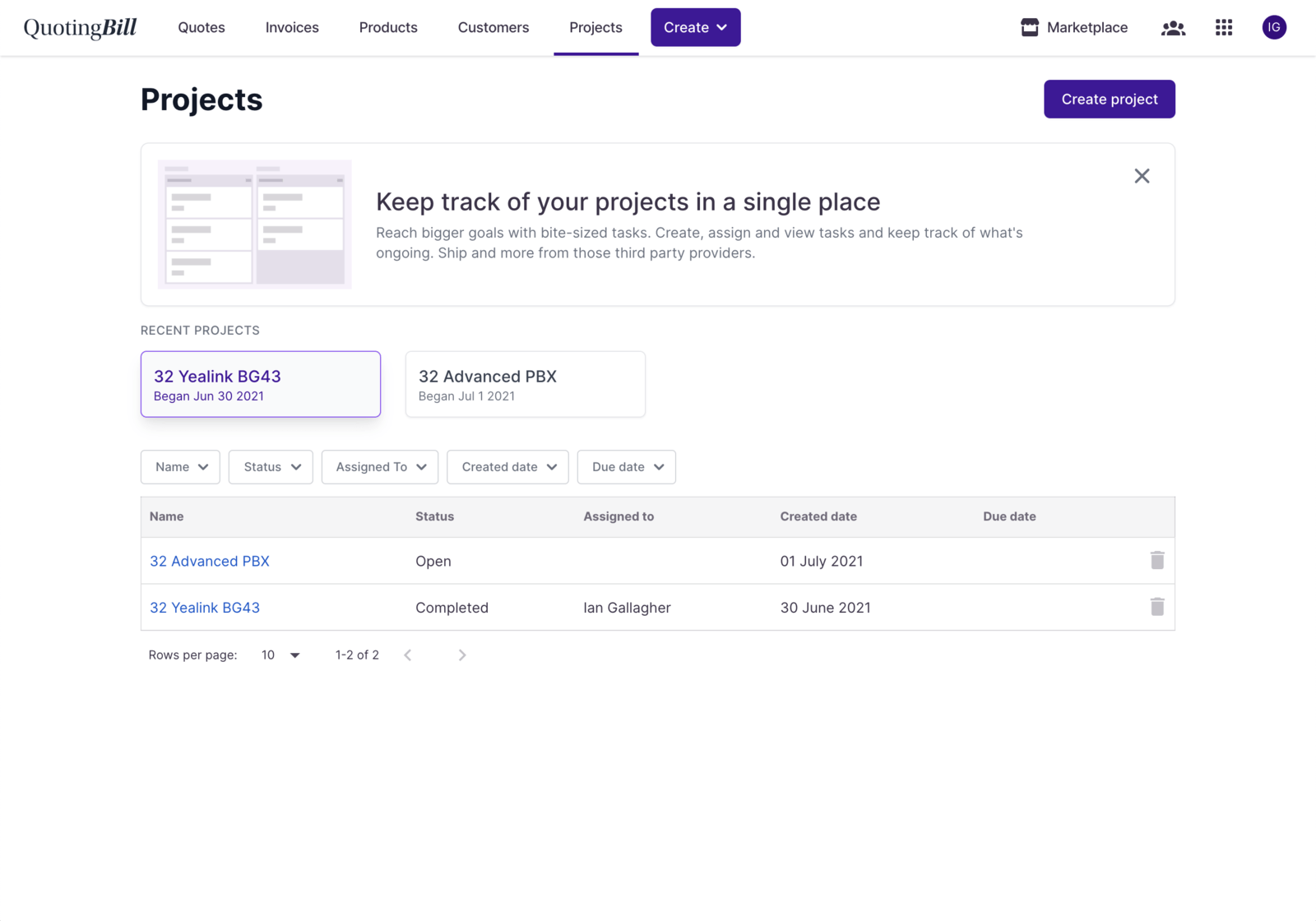
Task: Open the apps grid menu
Action: pyautogui.click(x=1224, y=28)
